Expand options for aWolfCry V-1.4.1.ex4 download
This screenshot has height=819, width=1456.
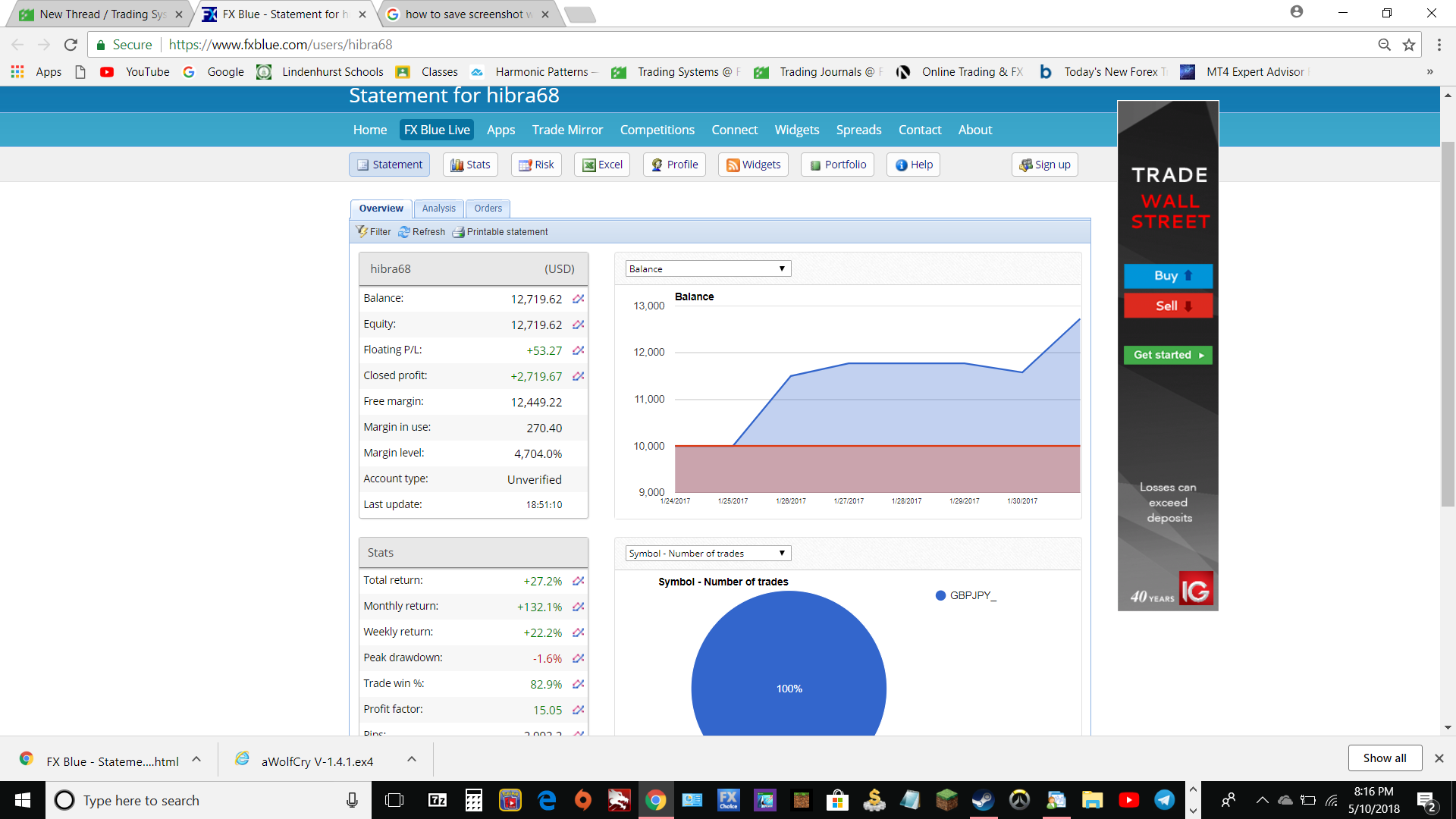click(x=412, y=759)
